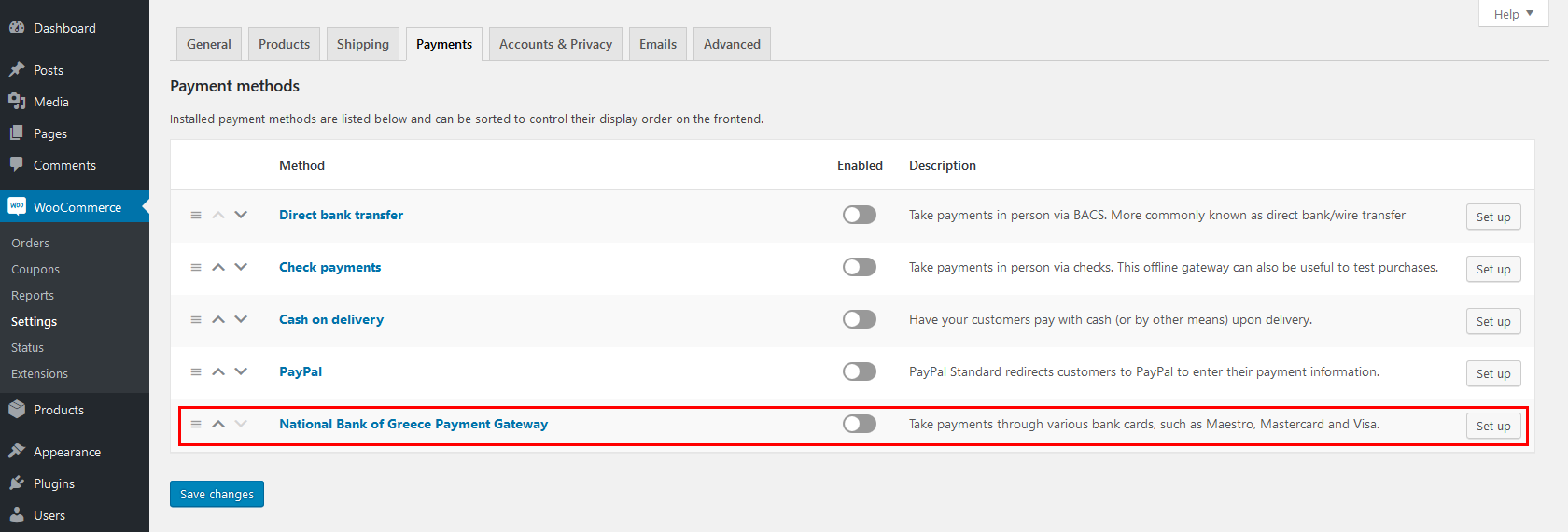The image size is (1568, 532).
Task: Click the Appearance paintbrush icon
Action: (17, 452)
